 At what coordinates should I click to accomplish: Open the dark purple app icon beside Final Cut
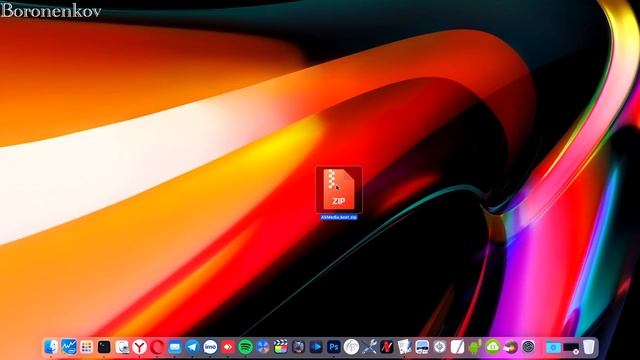point(298,347)
